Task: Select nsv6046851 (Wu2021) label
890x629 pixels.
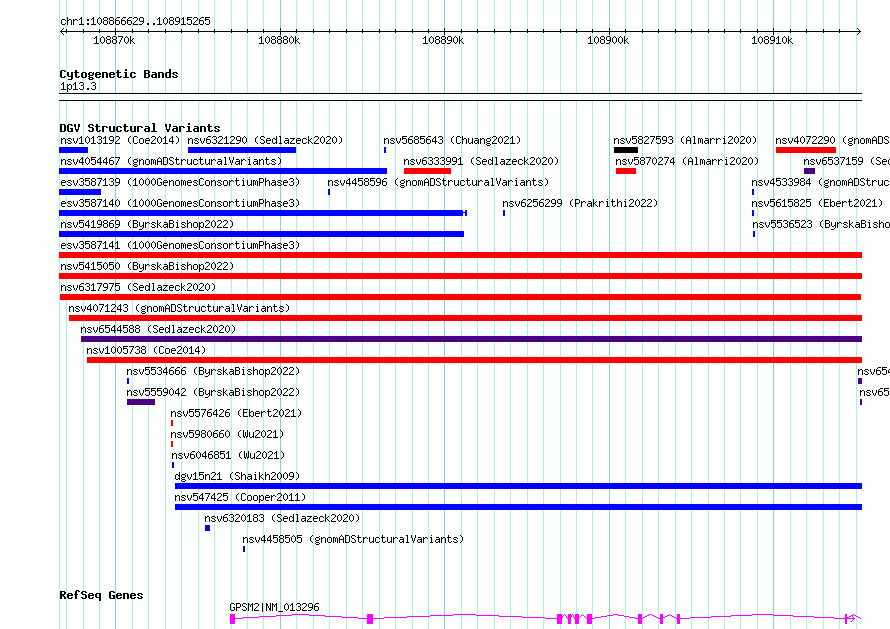Action: tap(228, 455)
